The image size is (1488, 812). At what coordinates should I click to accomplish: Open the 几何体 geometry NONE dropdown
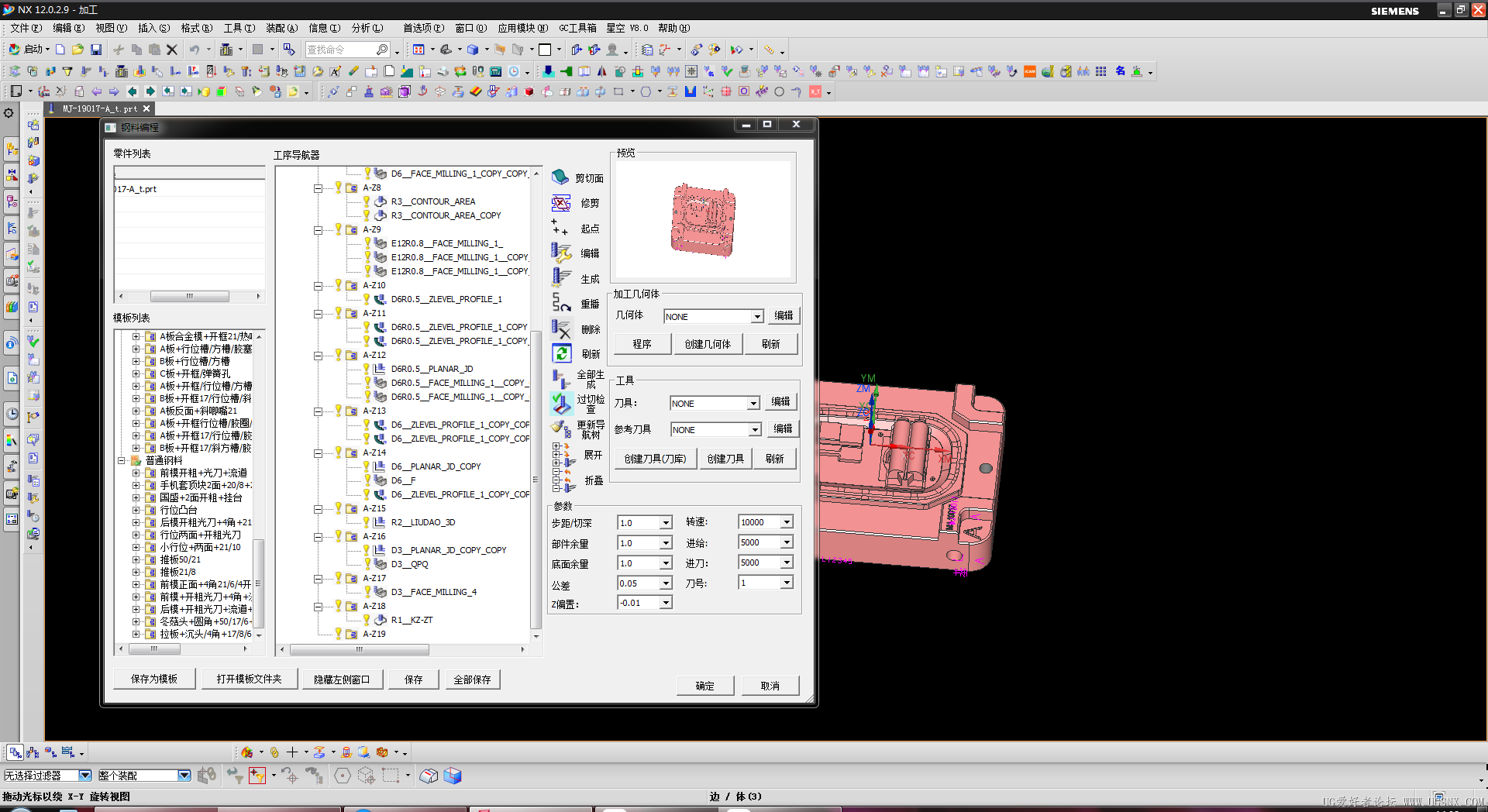pyautogui.click(x=757, y=316)
